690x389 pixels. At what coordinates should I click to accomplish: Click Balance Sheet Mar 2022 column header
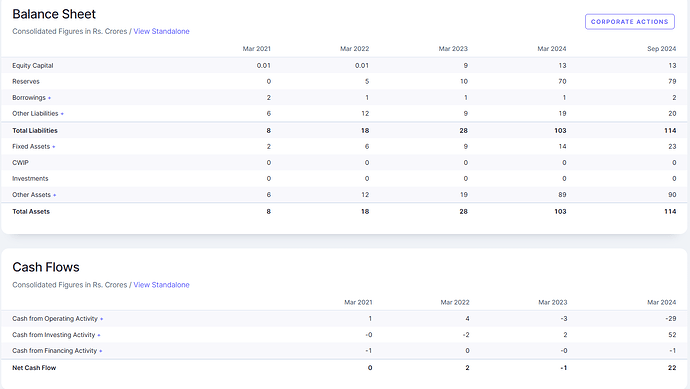[x=355, y=49]
